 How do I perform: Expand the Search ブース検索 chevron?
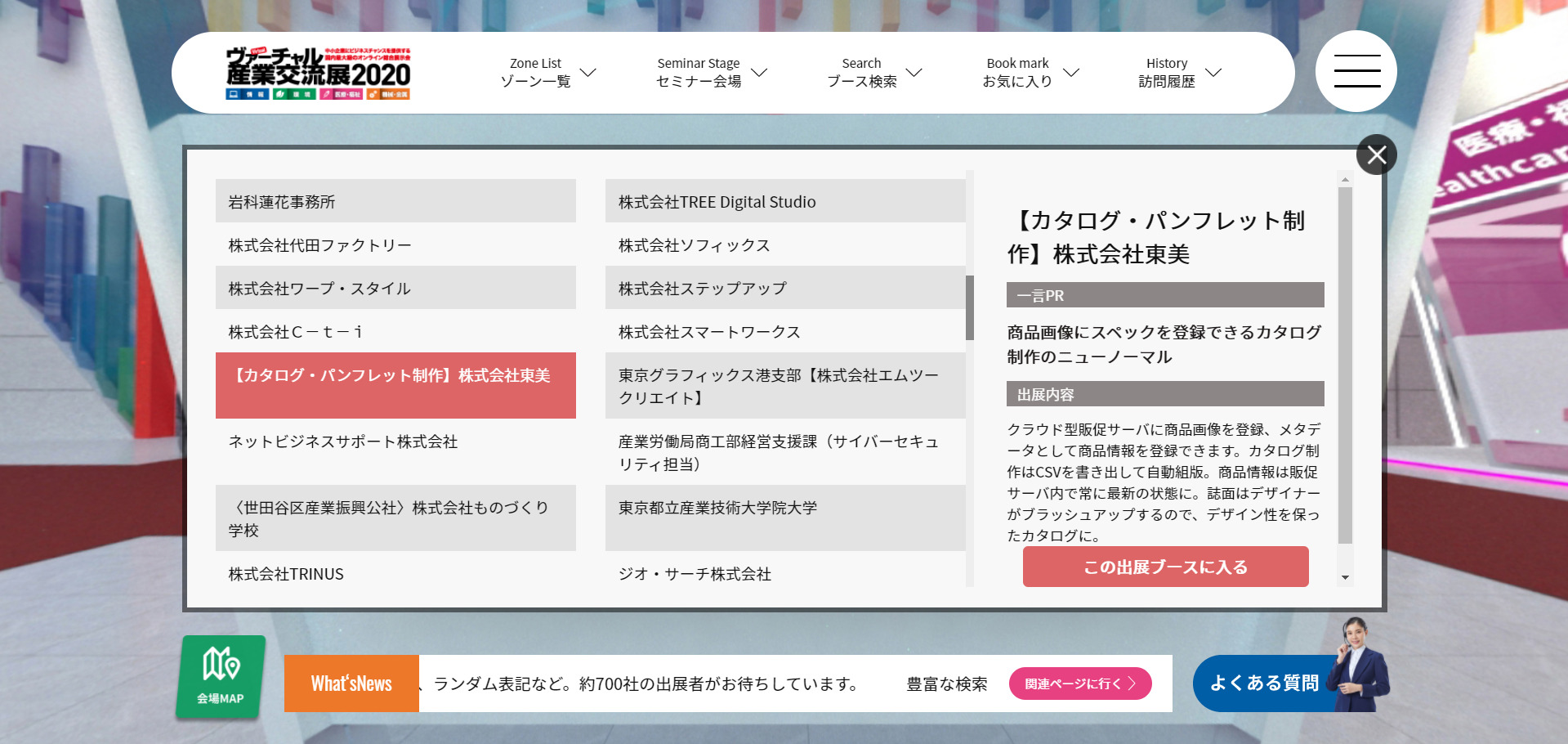pos(914,72)
